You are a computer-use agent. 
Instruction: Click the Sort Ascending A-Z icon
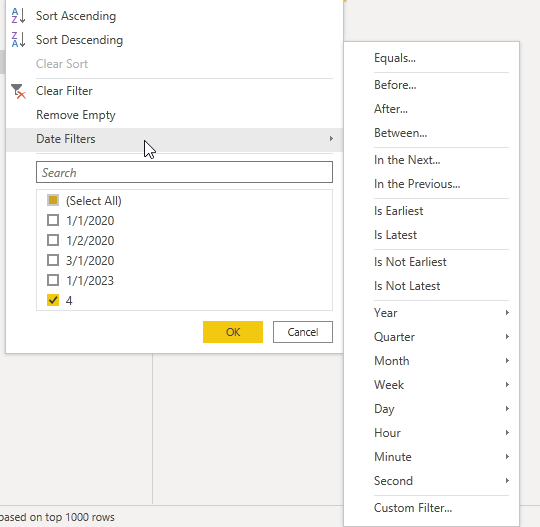[18, 16]
